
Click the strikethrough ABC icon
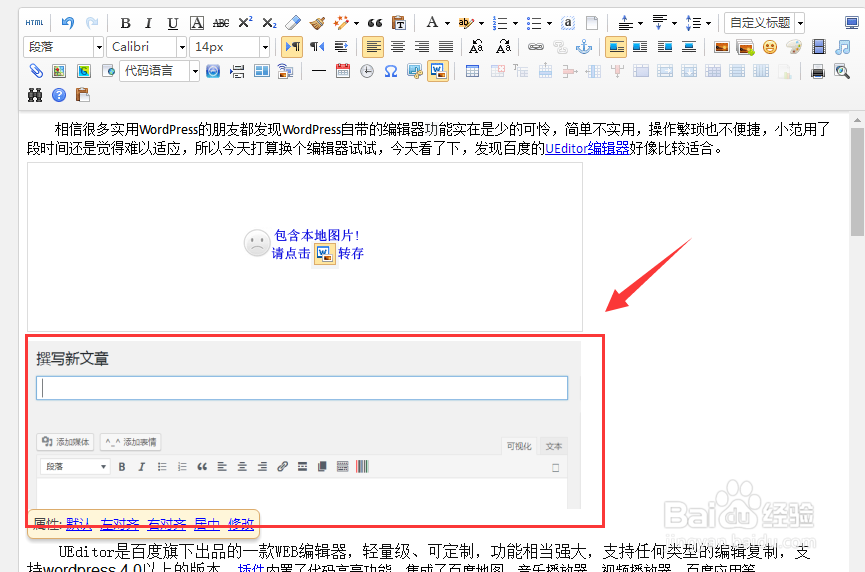[x=221, y=23]
